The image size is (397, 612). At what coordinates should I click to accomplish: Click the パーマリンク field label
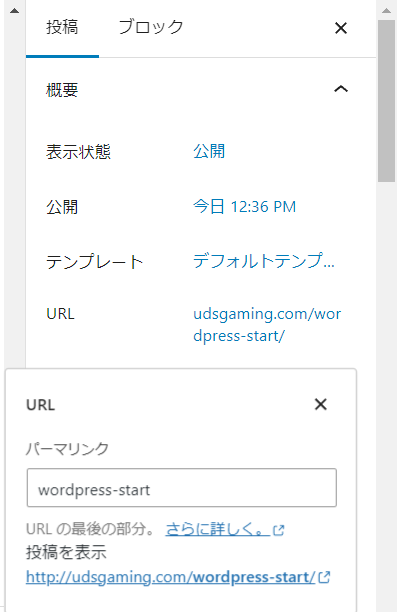(x=67, y=448)
